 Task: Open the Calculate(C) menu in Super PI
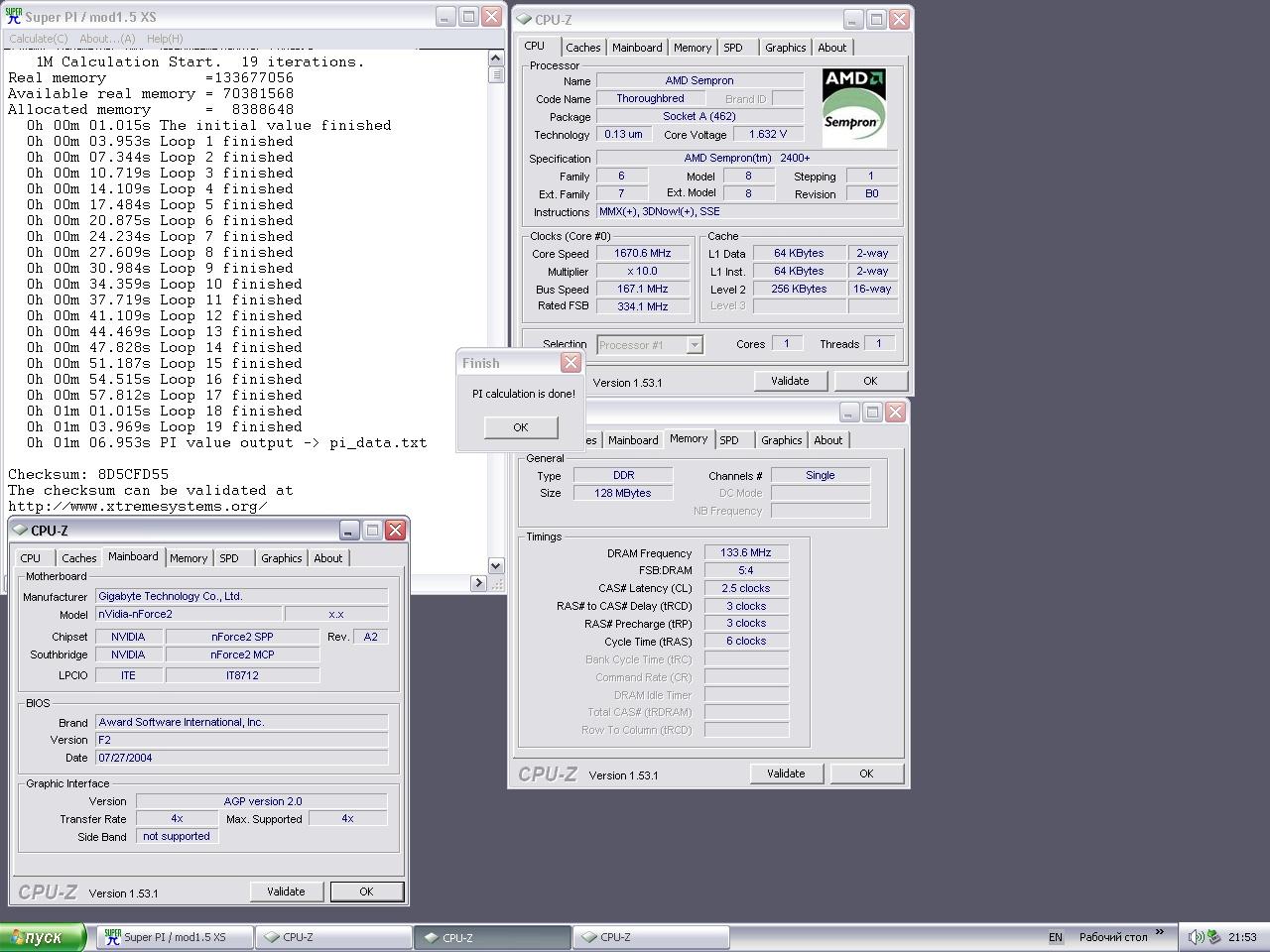[x=39, y=39]
